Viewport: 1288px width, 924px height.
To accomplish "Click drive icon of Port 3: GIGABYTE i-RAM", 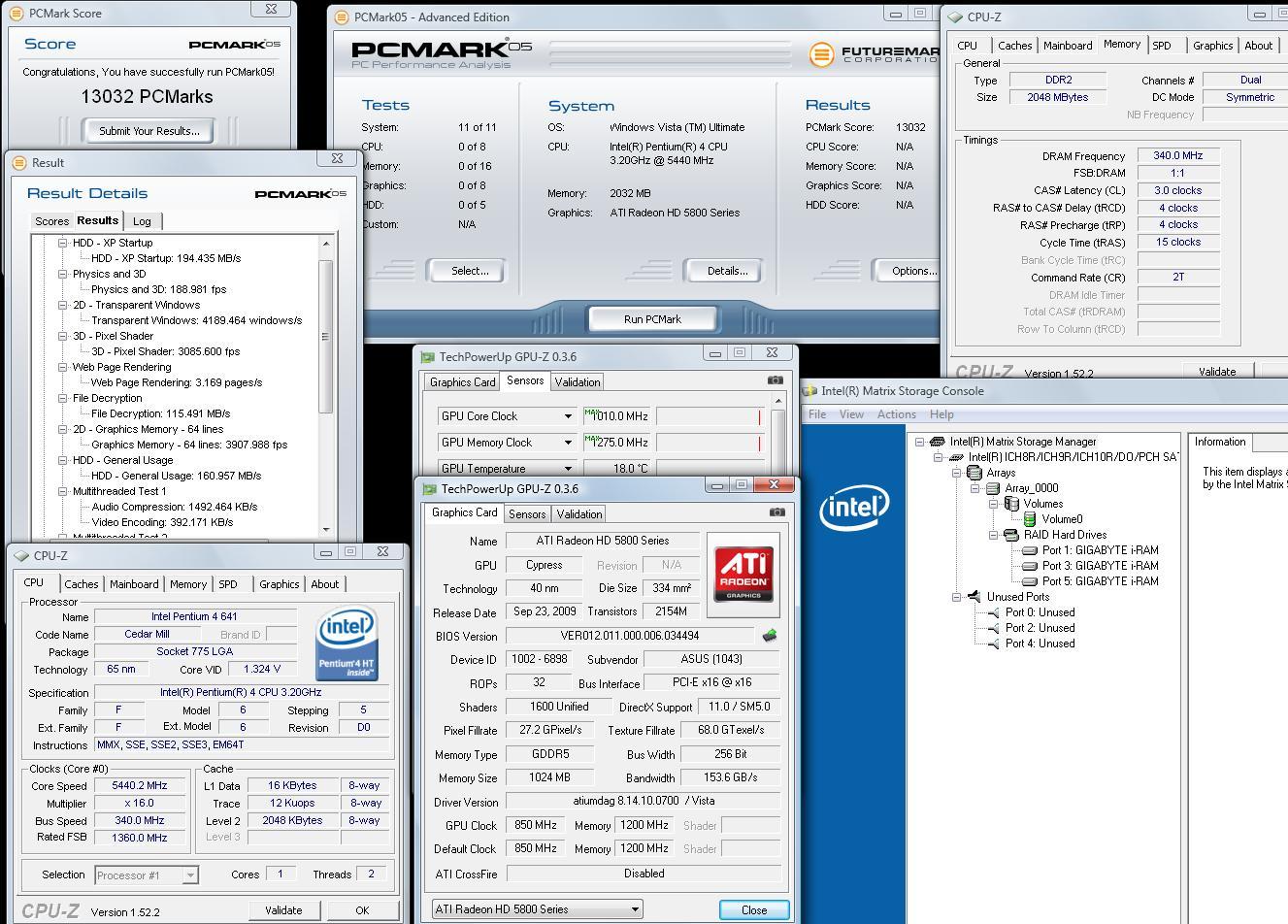I will [1030, 566].
